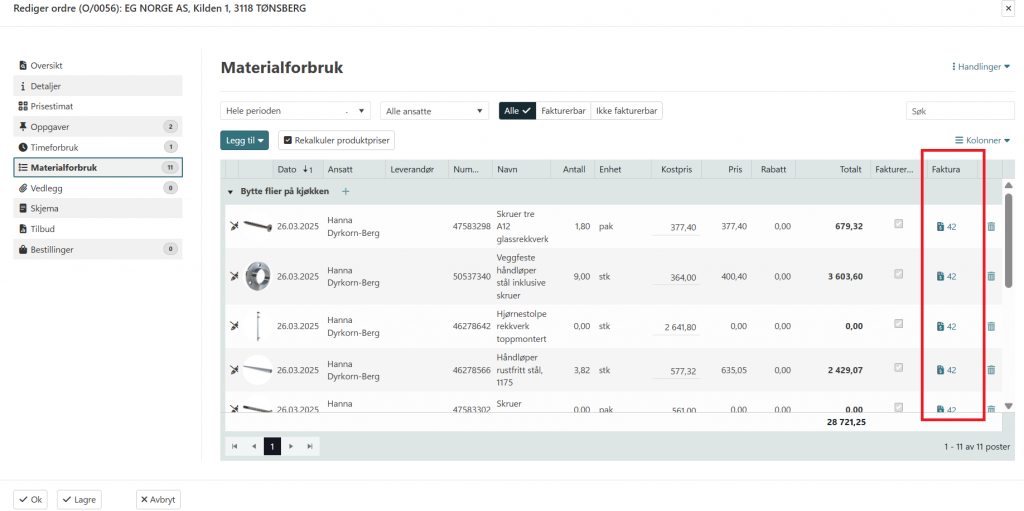This screenshot has height=511, width=1024.
Task: Toggle the Rekalkuler produktpriser checkbox
Action: pos(288,141)
